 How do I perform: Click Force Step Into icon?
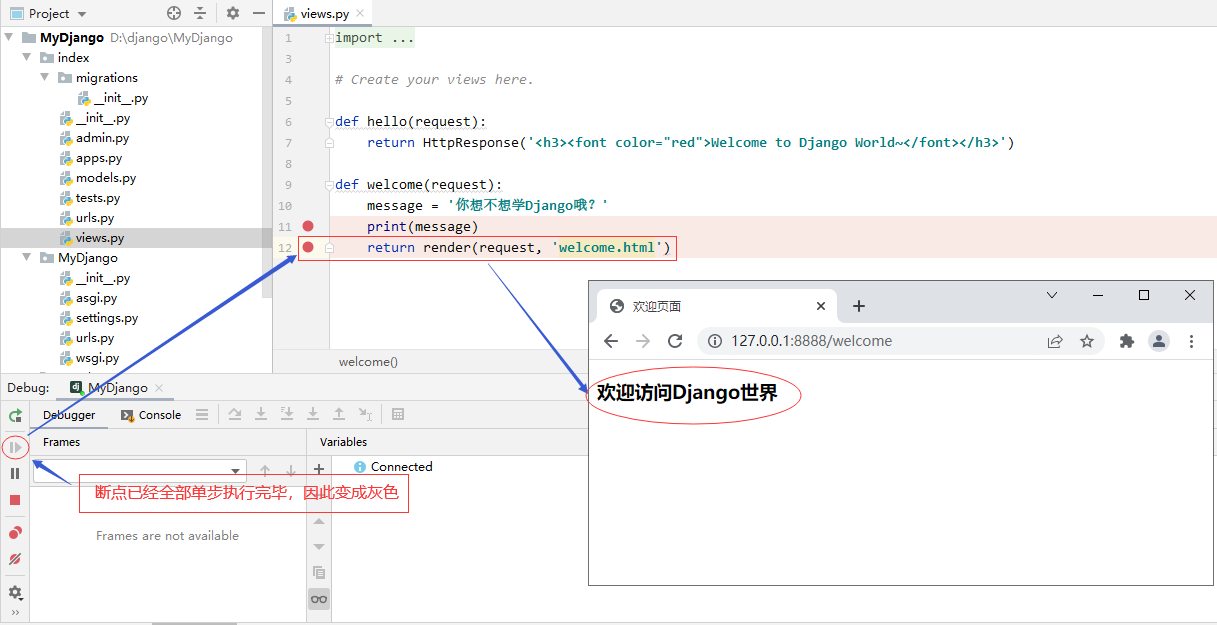(313, 414)
